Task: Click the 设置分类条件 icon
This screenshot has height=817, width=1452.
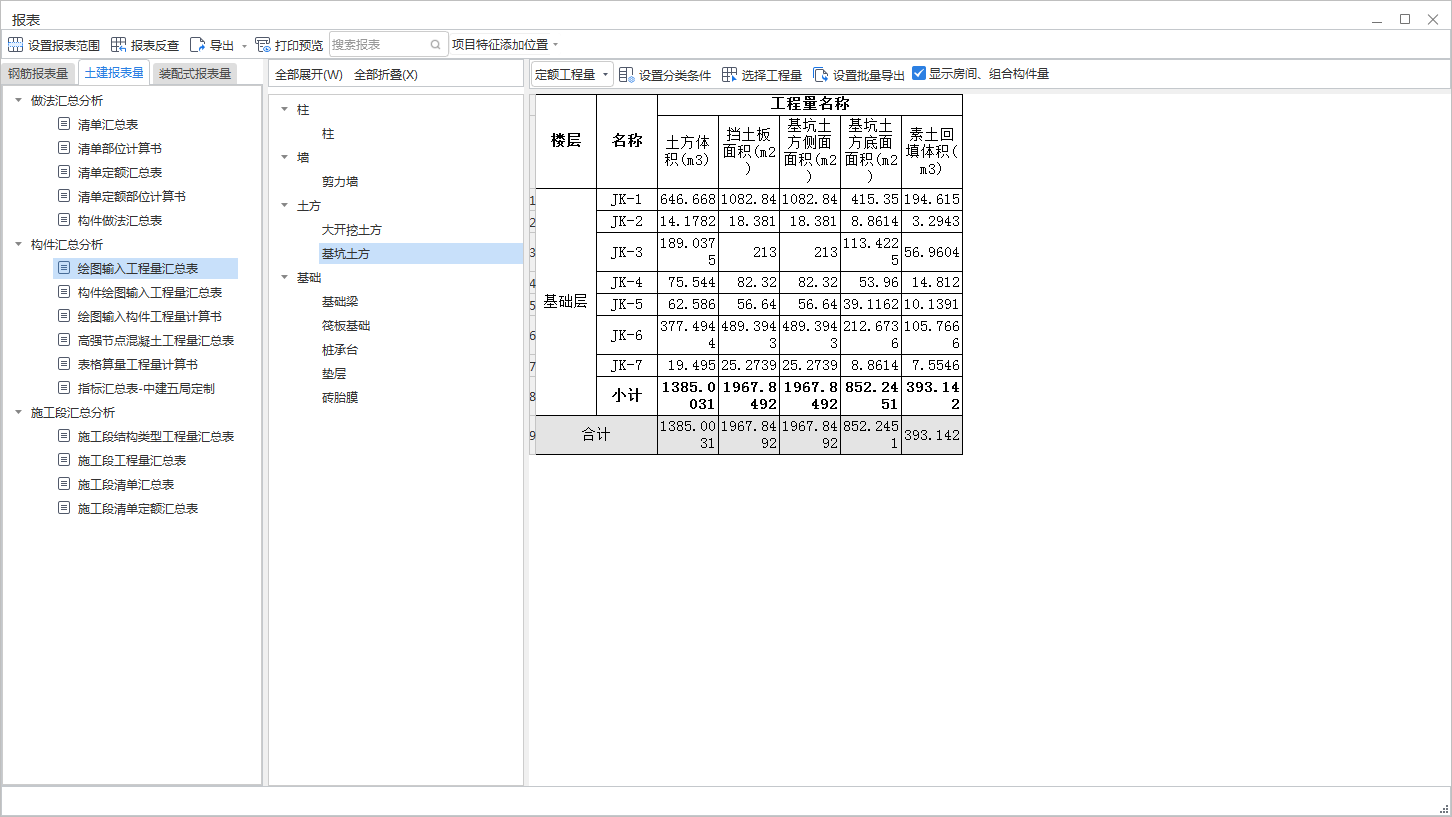Action: [627, 75]
